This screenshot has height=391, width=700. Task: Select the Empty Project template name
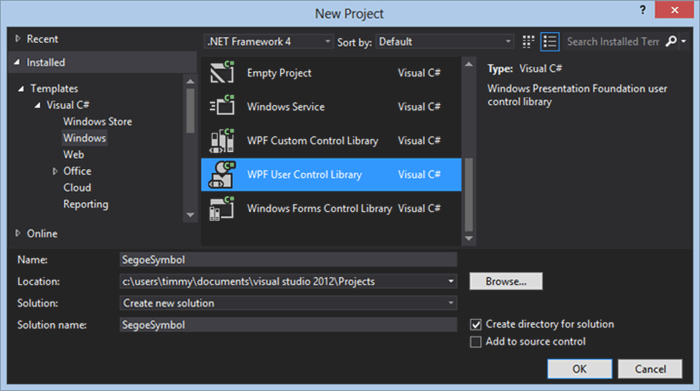point(279,73)
